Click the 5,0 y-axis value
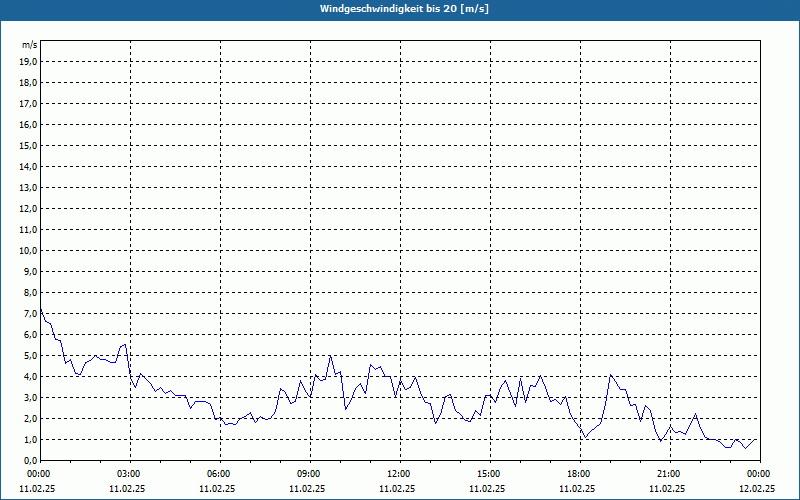The width and height of the screenshot is (800, 500). pos(30,356)
